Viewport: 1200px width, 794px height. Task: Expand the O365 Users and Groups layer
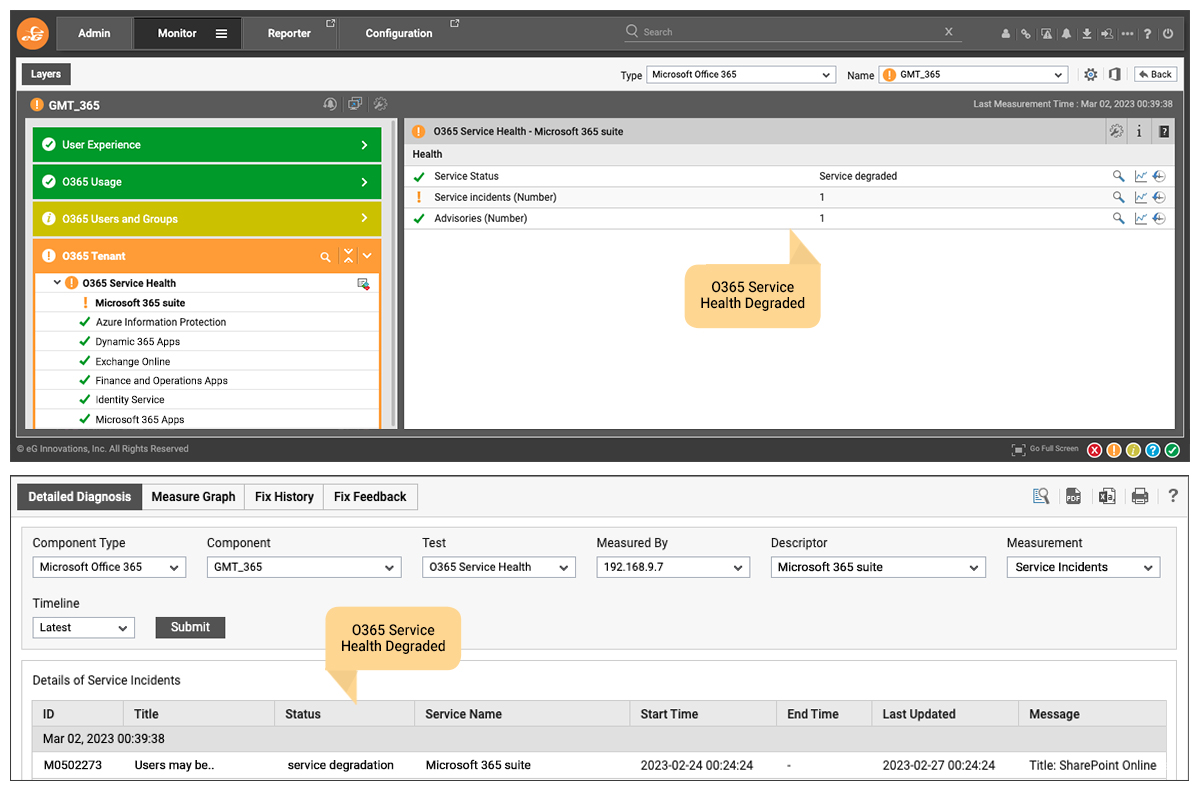coord(207,219)
